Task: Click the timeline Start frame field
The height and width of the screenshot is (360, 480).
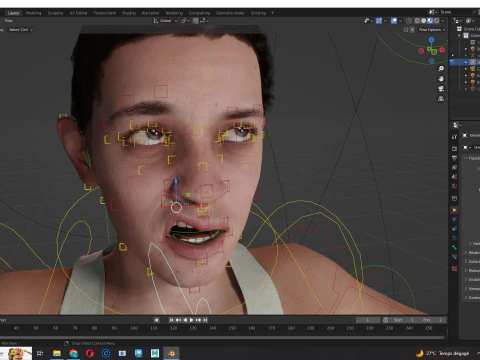Action: pos(404,320)
